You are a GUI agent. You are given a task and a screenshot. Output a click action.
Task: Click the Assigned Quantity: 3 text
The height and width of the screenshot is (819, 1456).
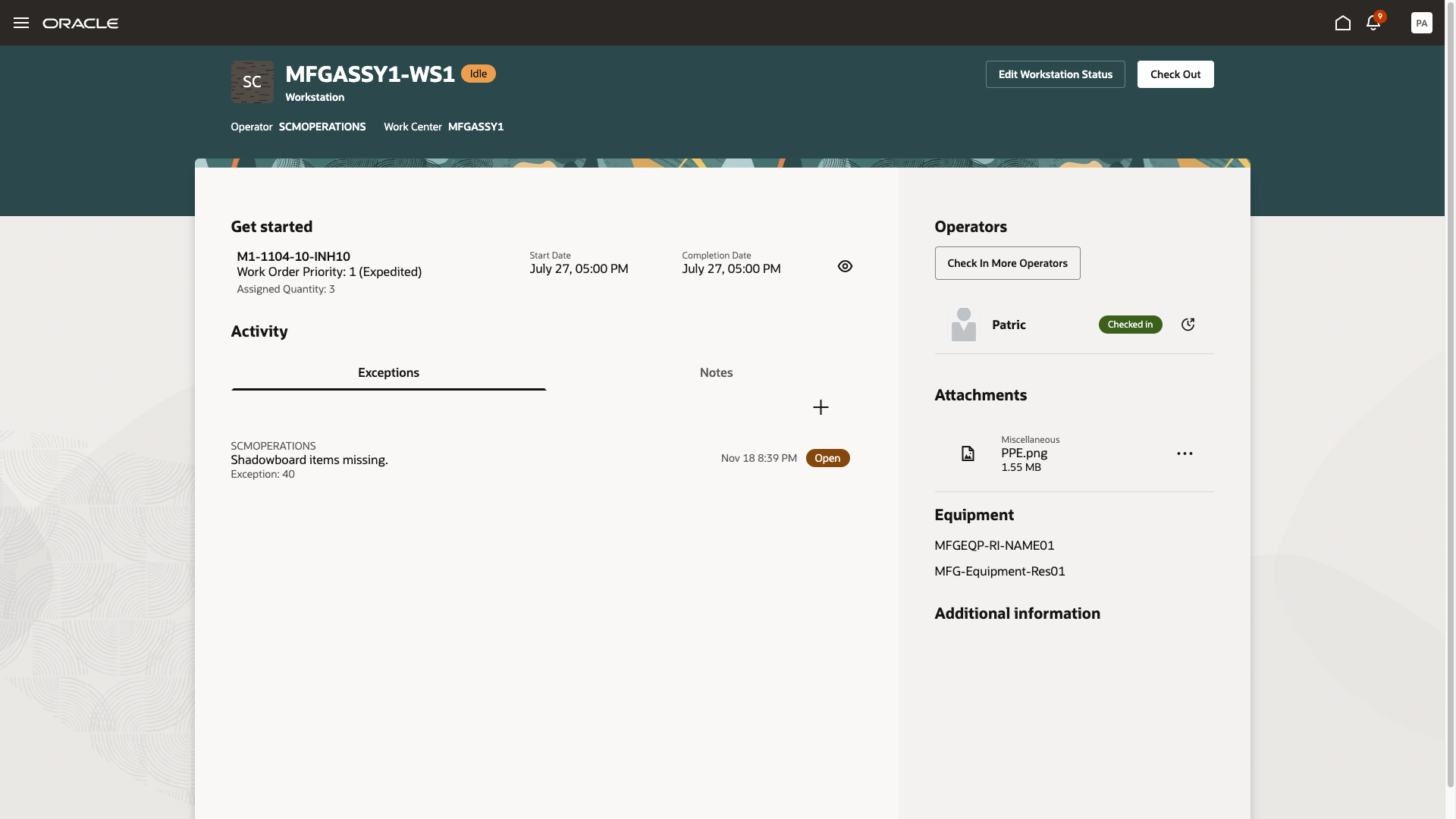click(x=285, y=289)
